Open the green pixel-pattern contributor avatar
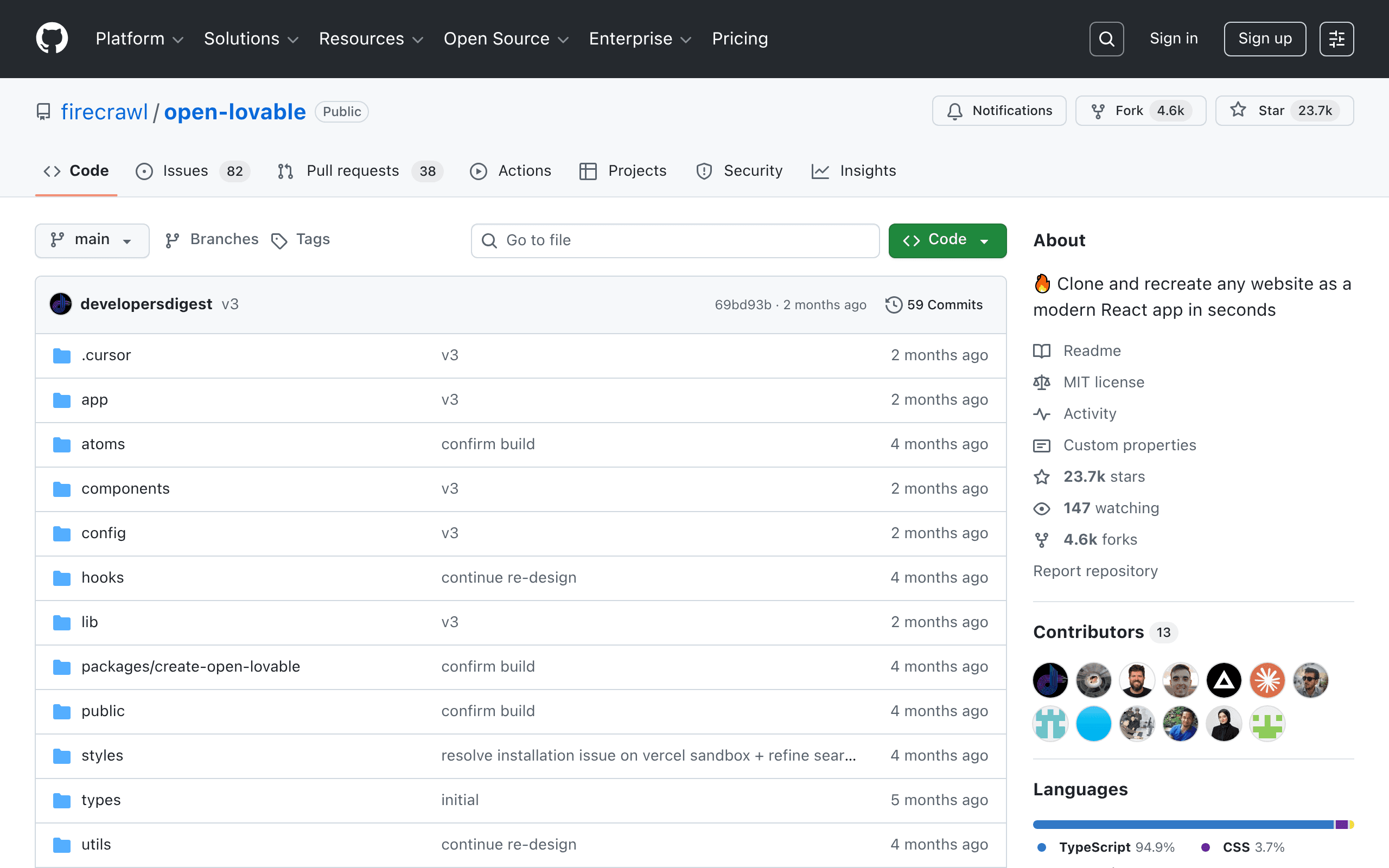This screenshot has width=1389, height=868. [1267, 724]
